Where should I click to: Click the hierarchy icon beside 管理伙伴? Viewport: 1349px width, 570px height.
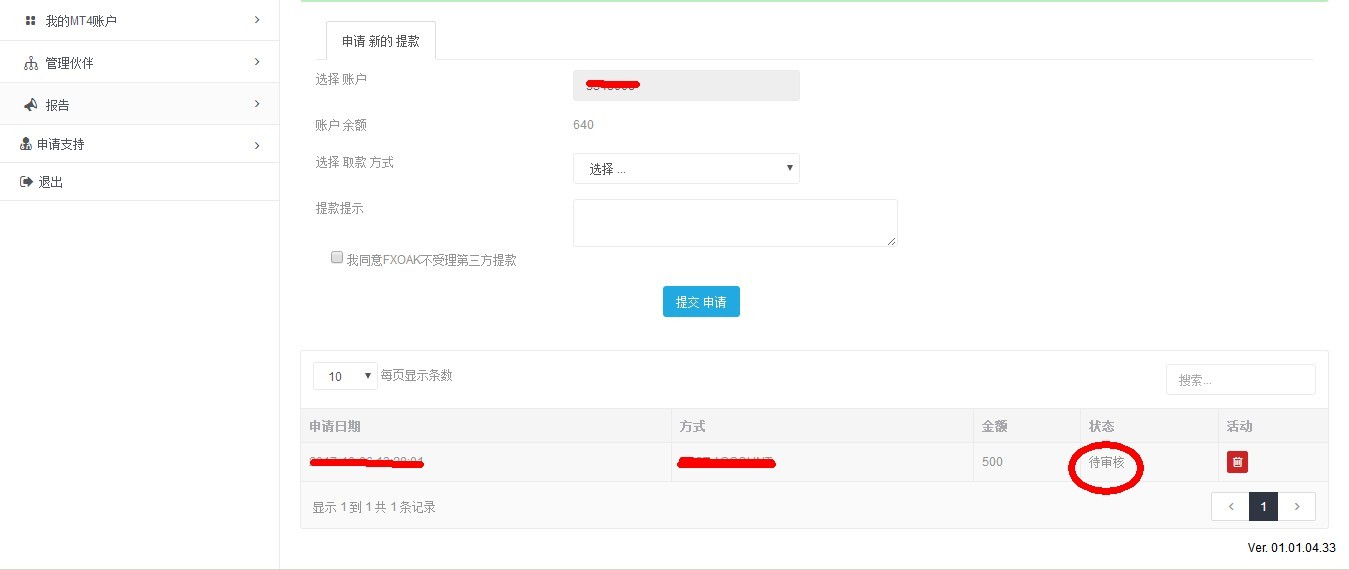pyautogui.click(x=30, y=63)
